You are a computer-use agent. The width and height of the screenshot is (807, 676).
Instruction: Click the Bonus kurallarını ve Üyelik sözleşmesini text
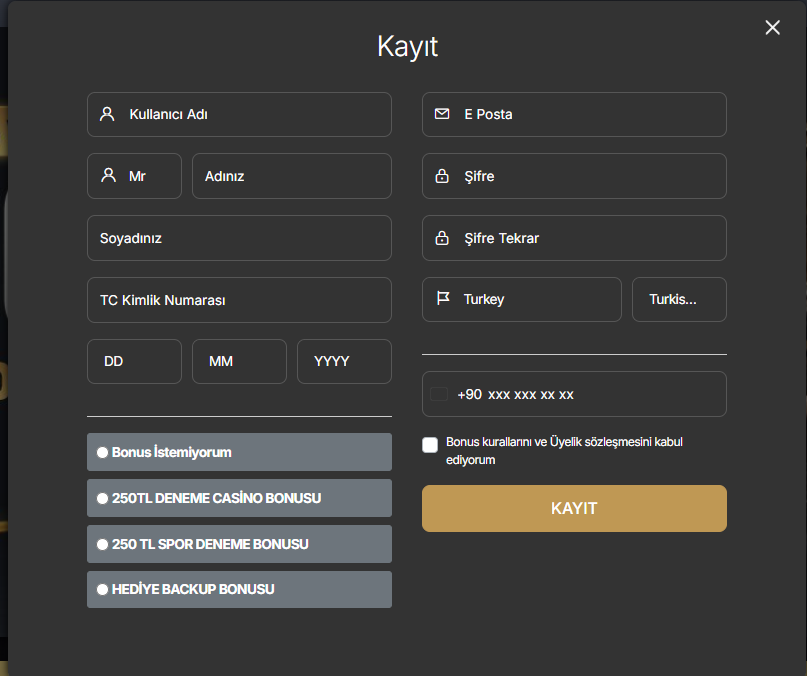coord(564,450)
